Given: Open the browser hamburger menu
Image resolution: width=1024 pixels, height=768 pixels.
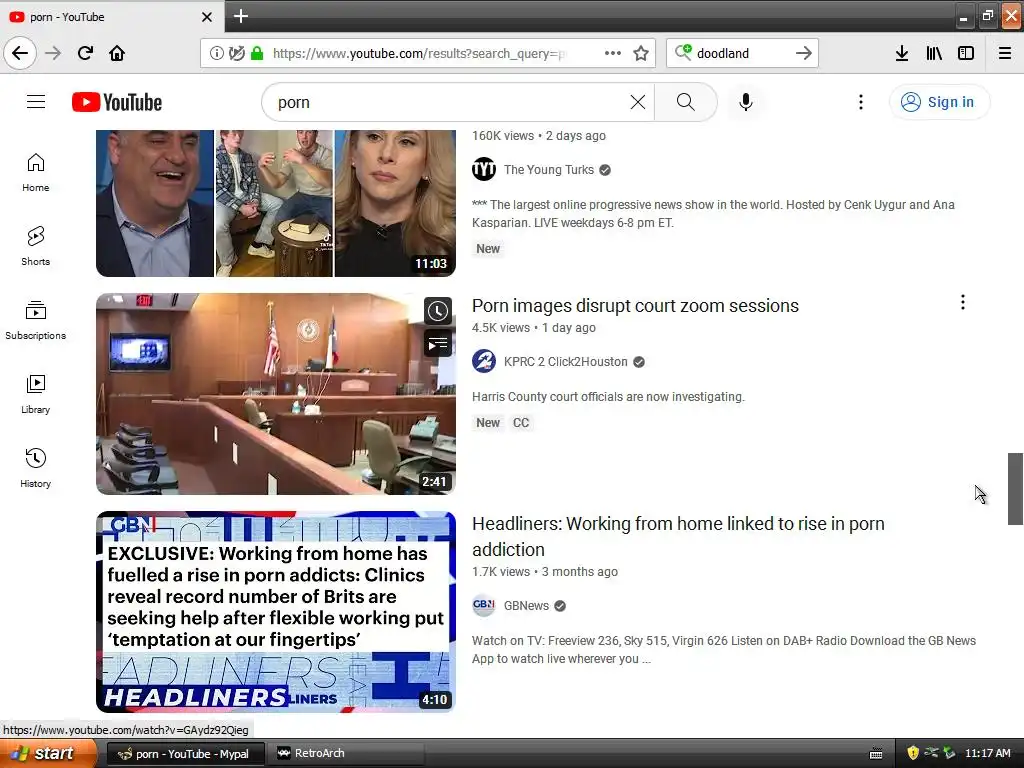Looking at the screenshot, I should [1005, 53].
